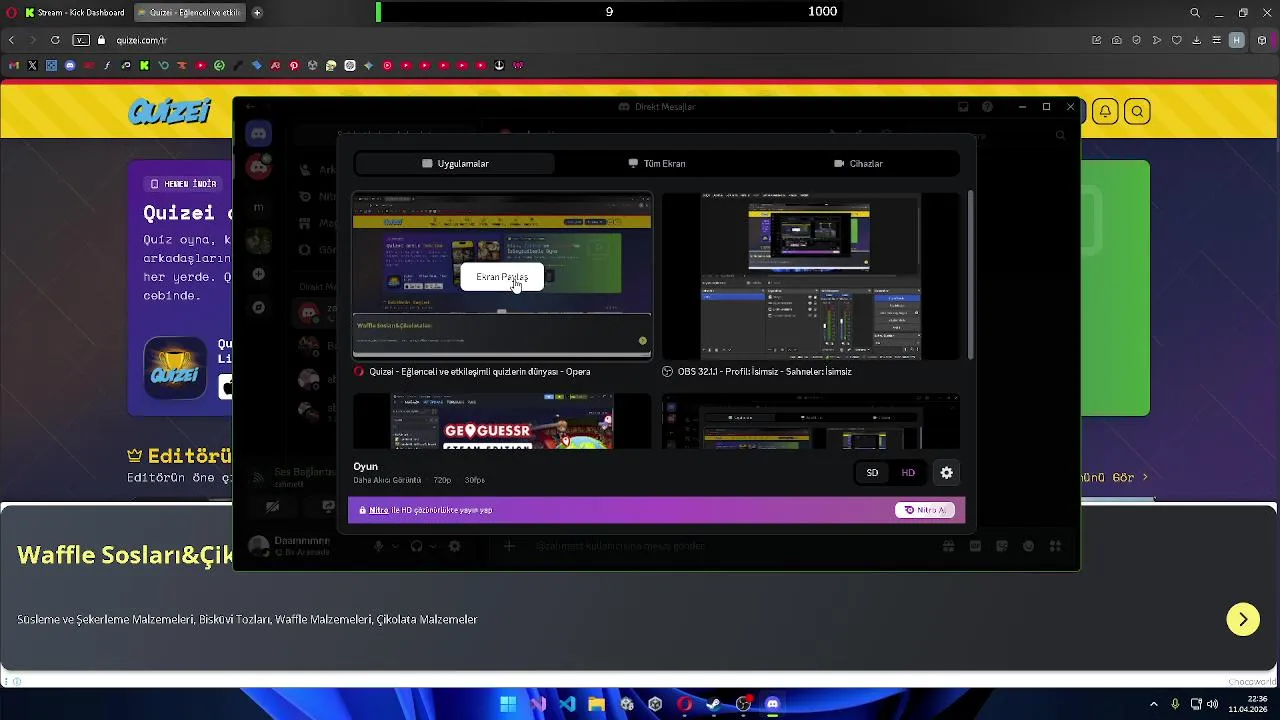Select the Quizei Opera window thumbnail
This screenshot has height=720, width=1280.
(x=502, y=275)
